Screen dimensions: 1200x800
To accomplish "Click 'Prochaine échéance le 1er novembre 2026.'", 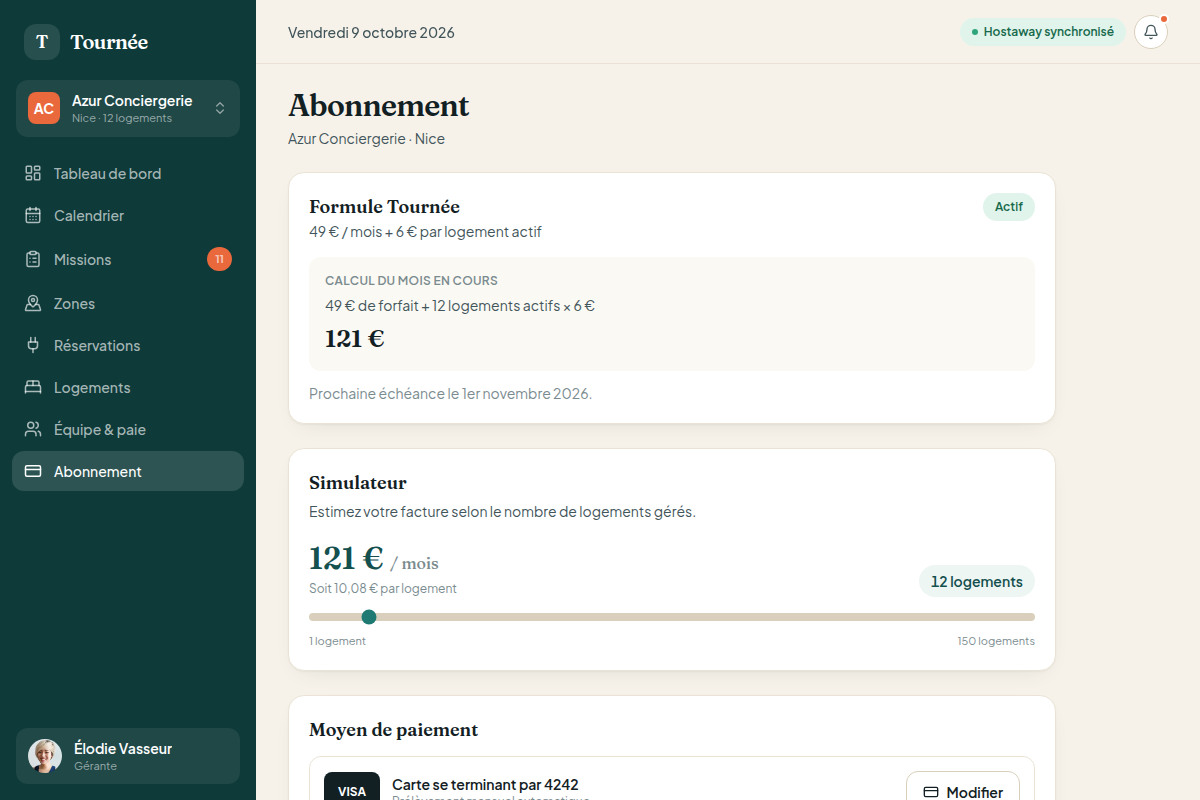I will (450, 394).
